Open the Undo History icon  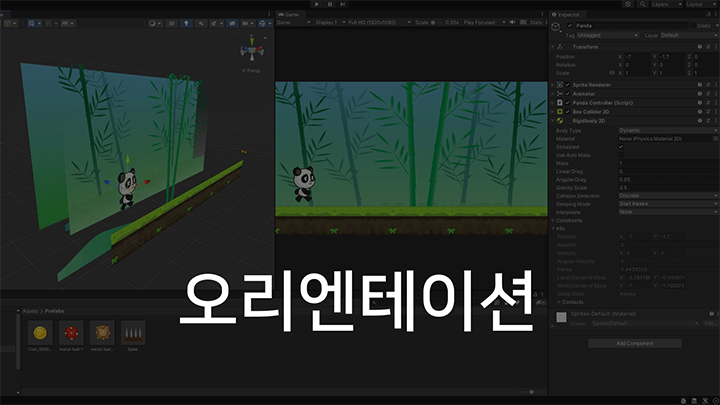pyautogui.click(x=628, y=4)
